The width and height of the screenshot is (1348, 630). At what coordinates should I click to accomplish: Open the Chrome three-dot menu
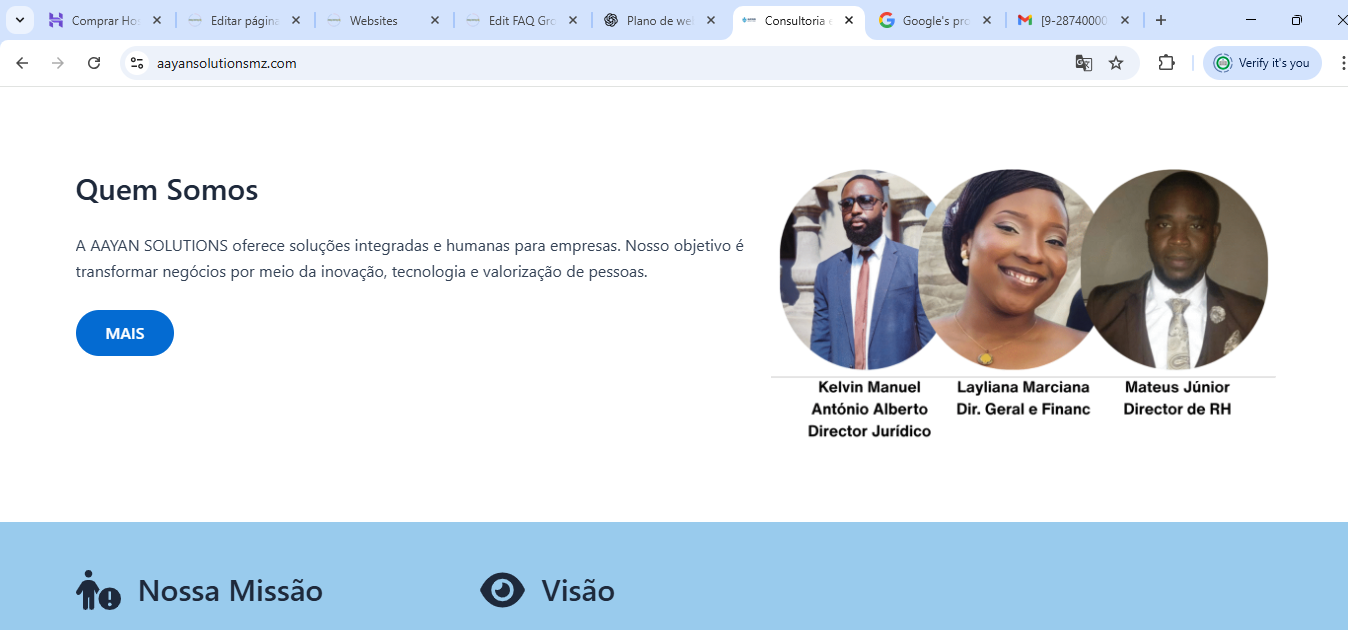(x=1342, y=63)
